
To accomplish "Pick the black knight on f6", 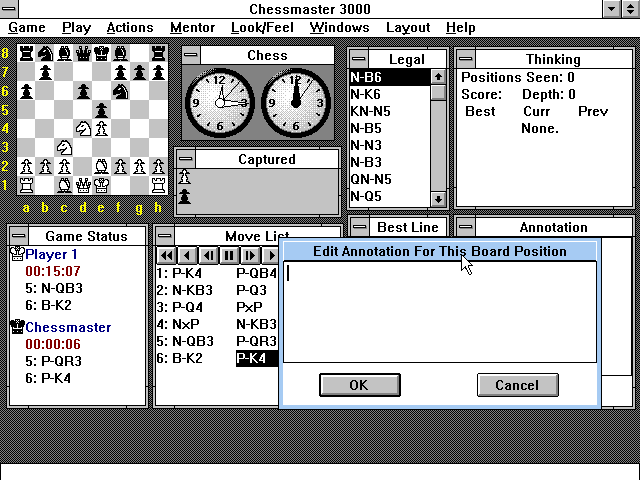I will point(120,91).
